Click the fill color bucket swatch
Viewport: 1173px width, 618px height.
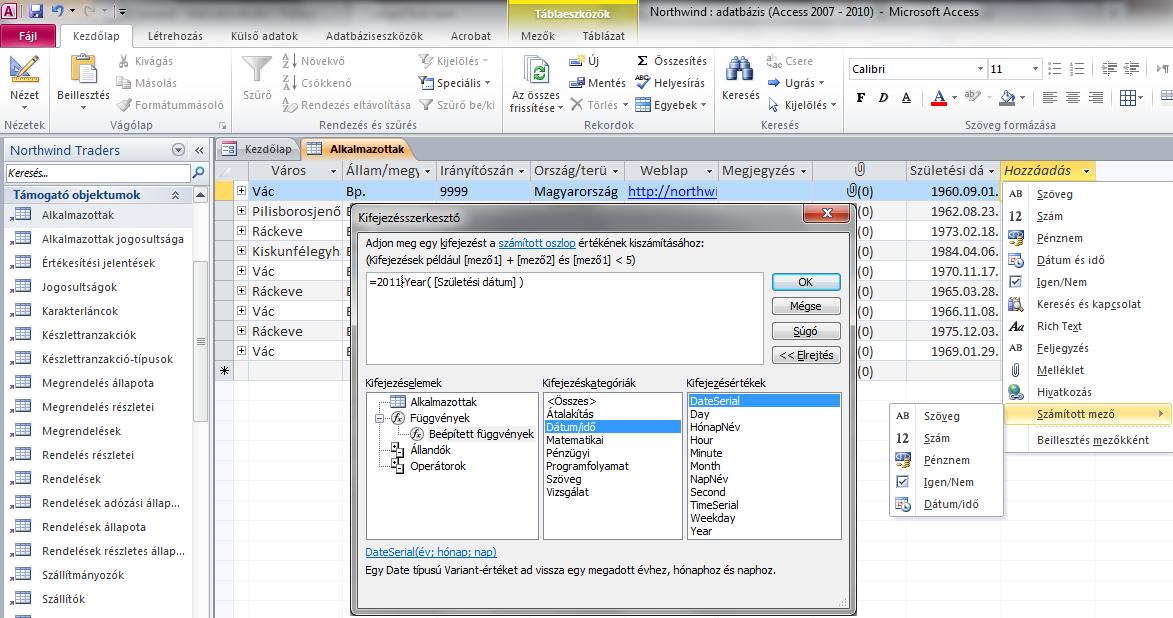(x=1007, y=98)
